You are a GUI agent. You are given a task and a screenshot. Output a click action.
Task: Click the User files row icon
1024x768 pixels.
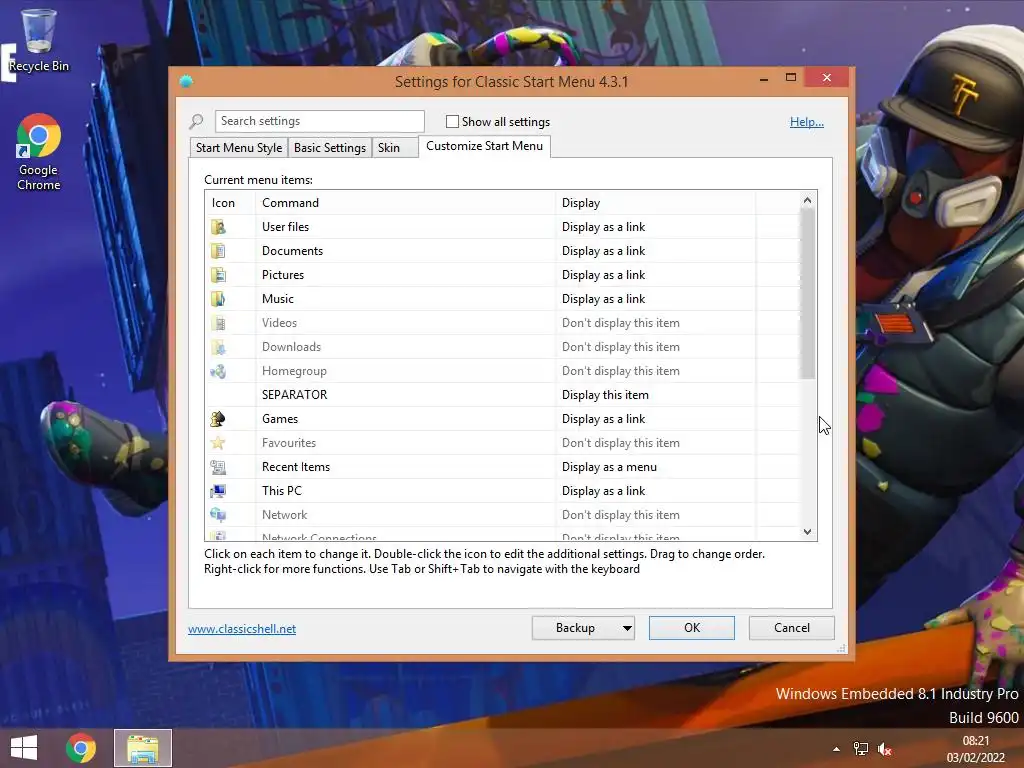coord(218,227)
